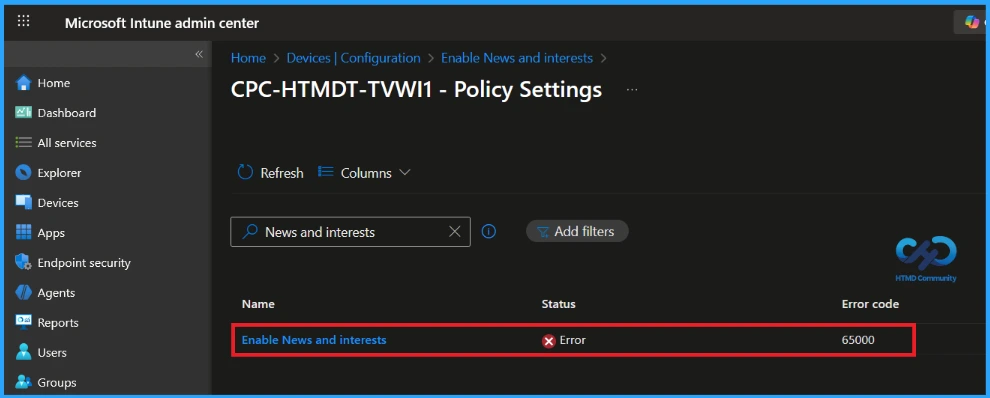
Task: Sort by the Status column header
Action: click(x=559, y=304)
